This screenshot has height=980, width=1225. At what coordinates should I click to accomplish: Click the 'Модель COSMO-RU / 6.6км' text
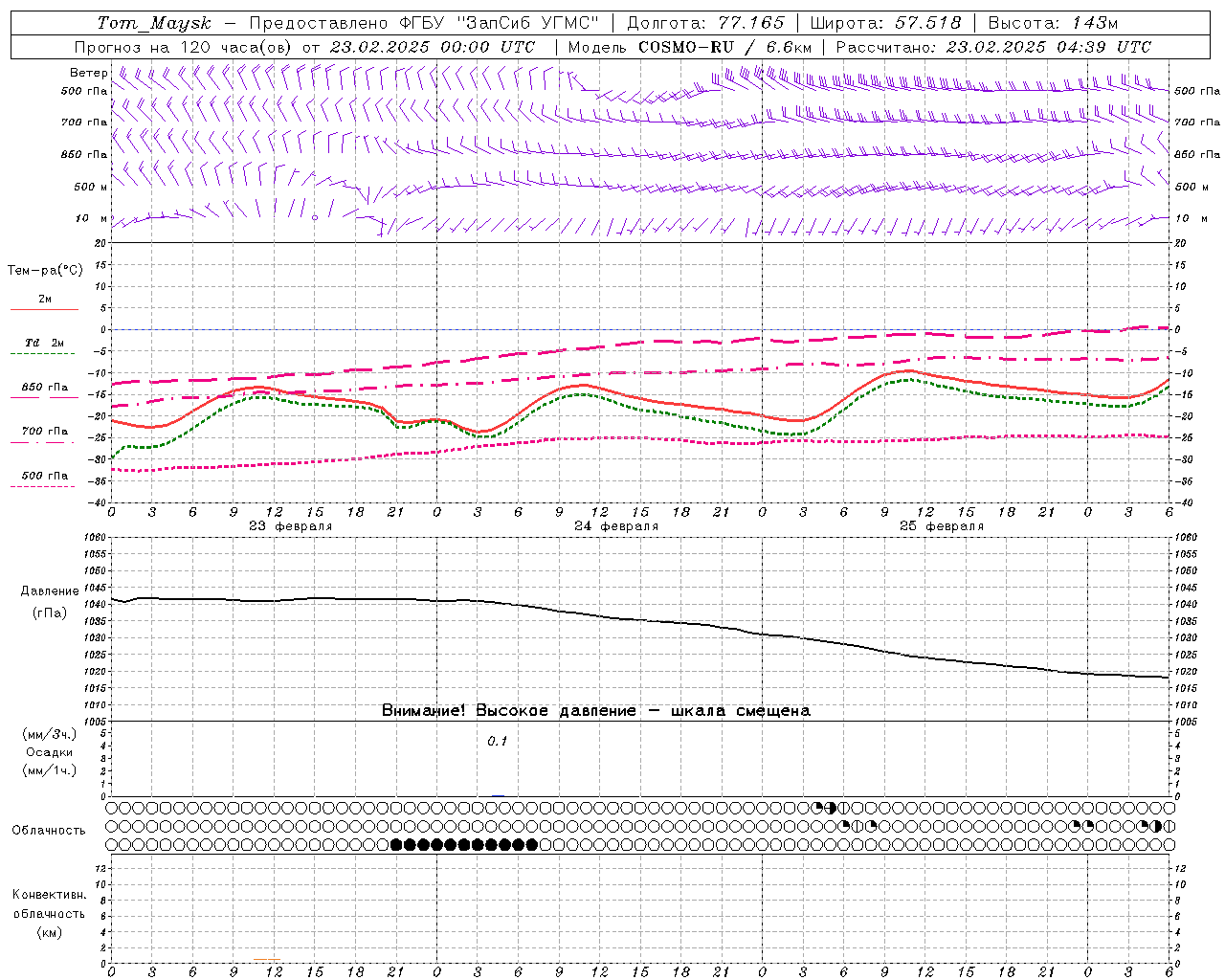pos(689,47)
